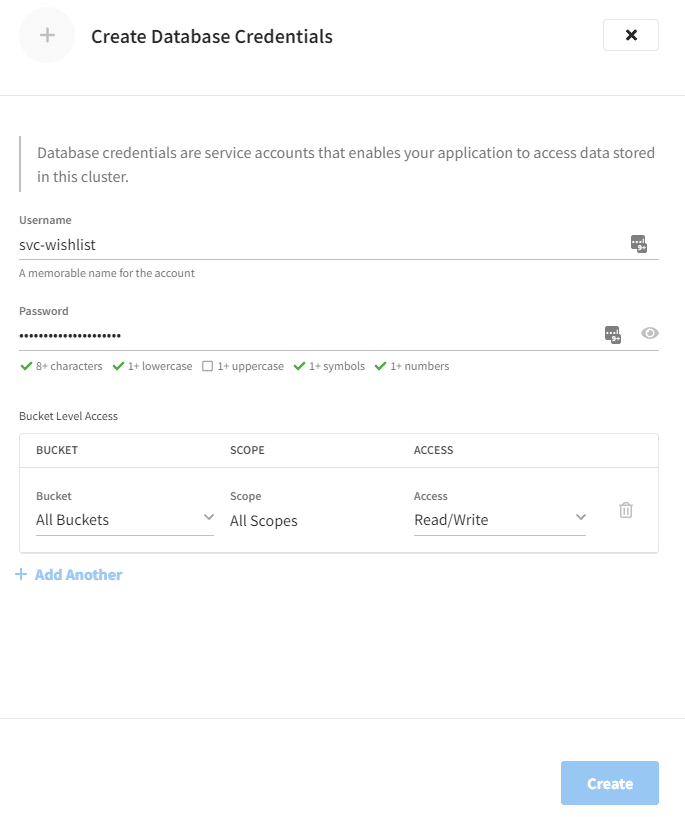The width and height of the screenshot is (685, 817).
Task: Expand the Access selection chevron
Action: pyautogui.click(x=580, y=517)
